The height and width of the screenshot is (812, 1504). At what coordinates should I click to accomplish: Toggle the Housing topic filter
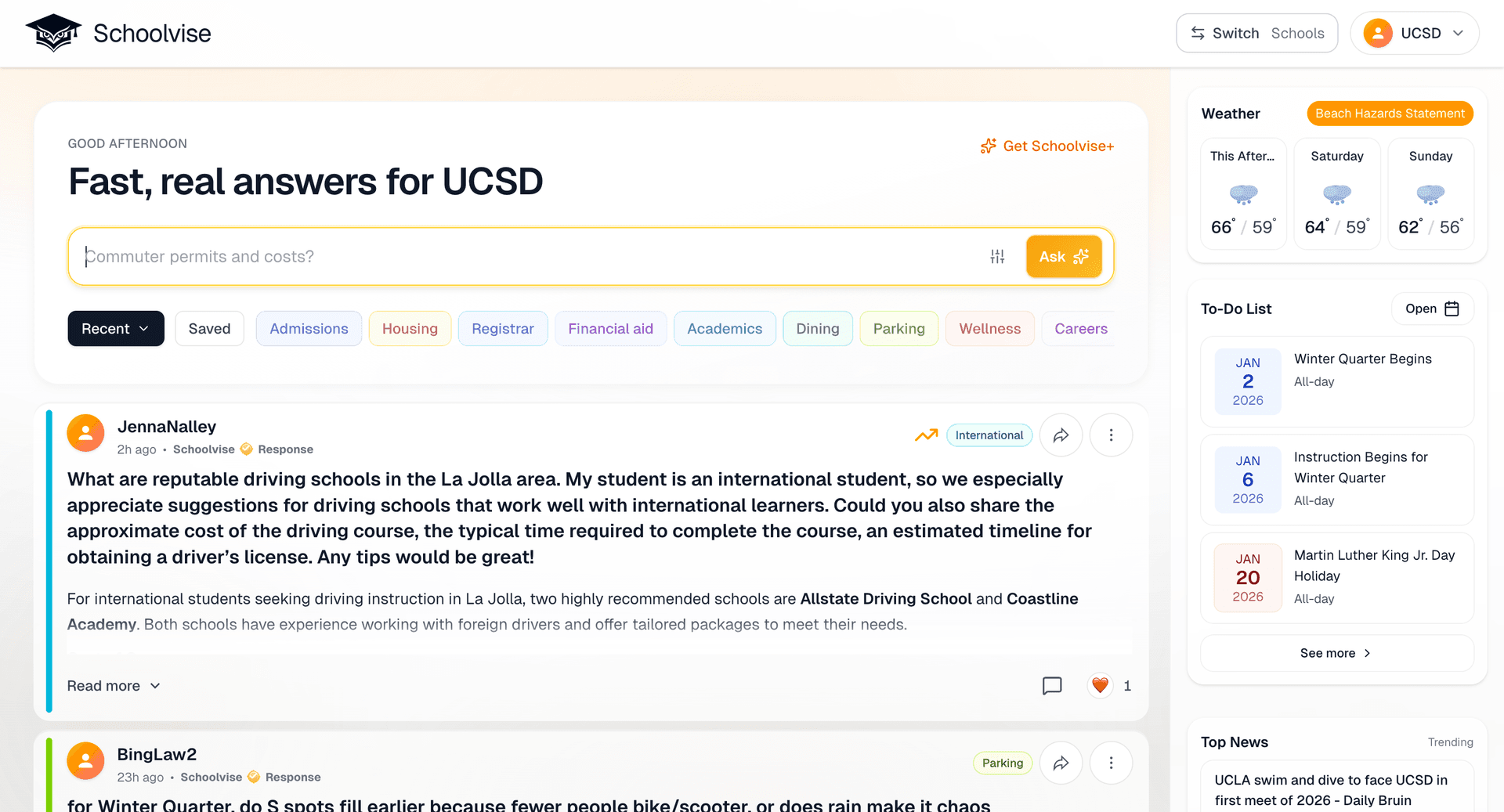tap(410, 329)
